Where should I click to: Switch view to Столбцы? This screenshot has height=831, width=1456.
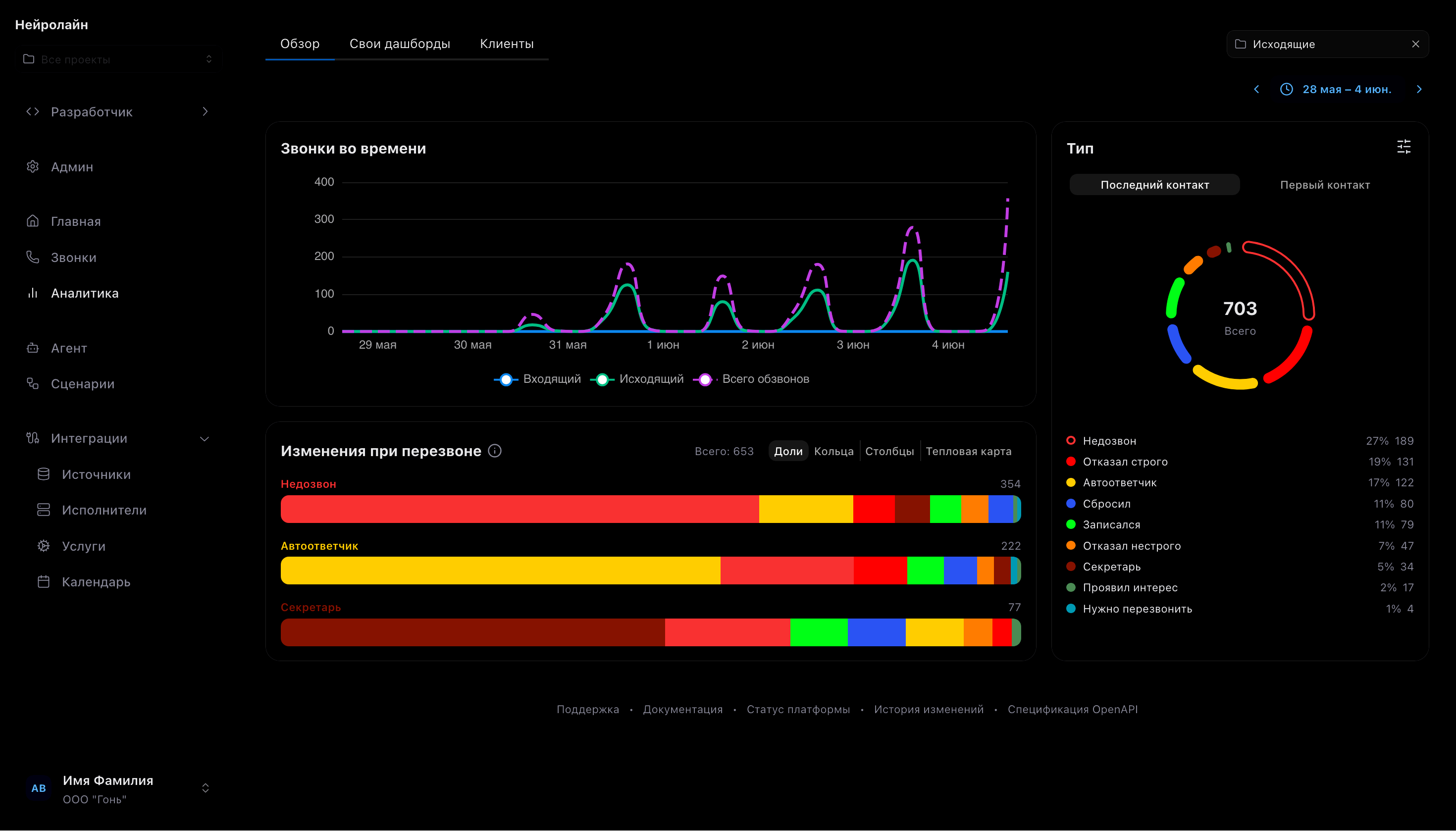[x=889, y=451]
